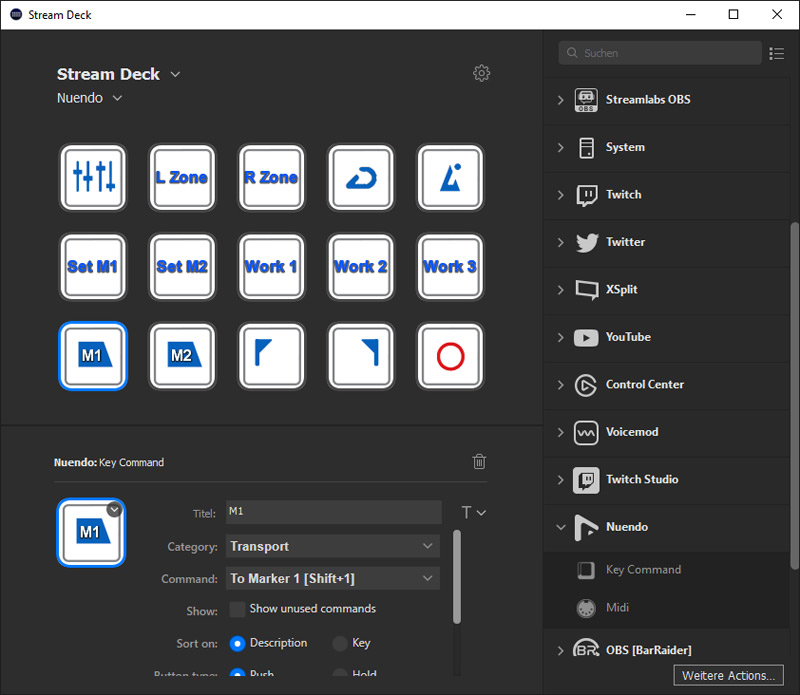This screenshot has height=695, width=800.
Task: Open the Command To Marker 1 dropdown
Action: [x=333, y=578]
